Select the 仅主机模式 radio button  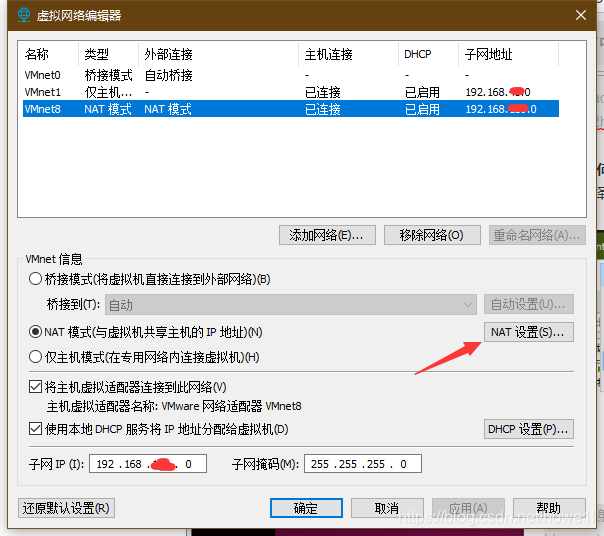click(x=35, y=357)
